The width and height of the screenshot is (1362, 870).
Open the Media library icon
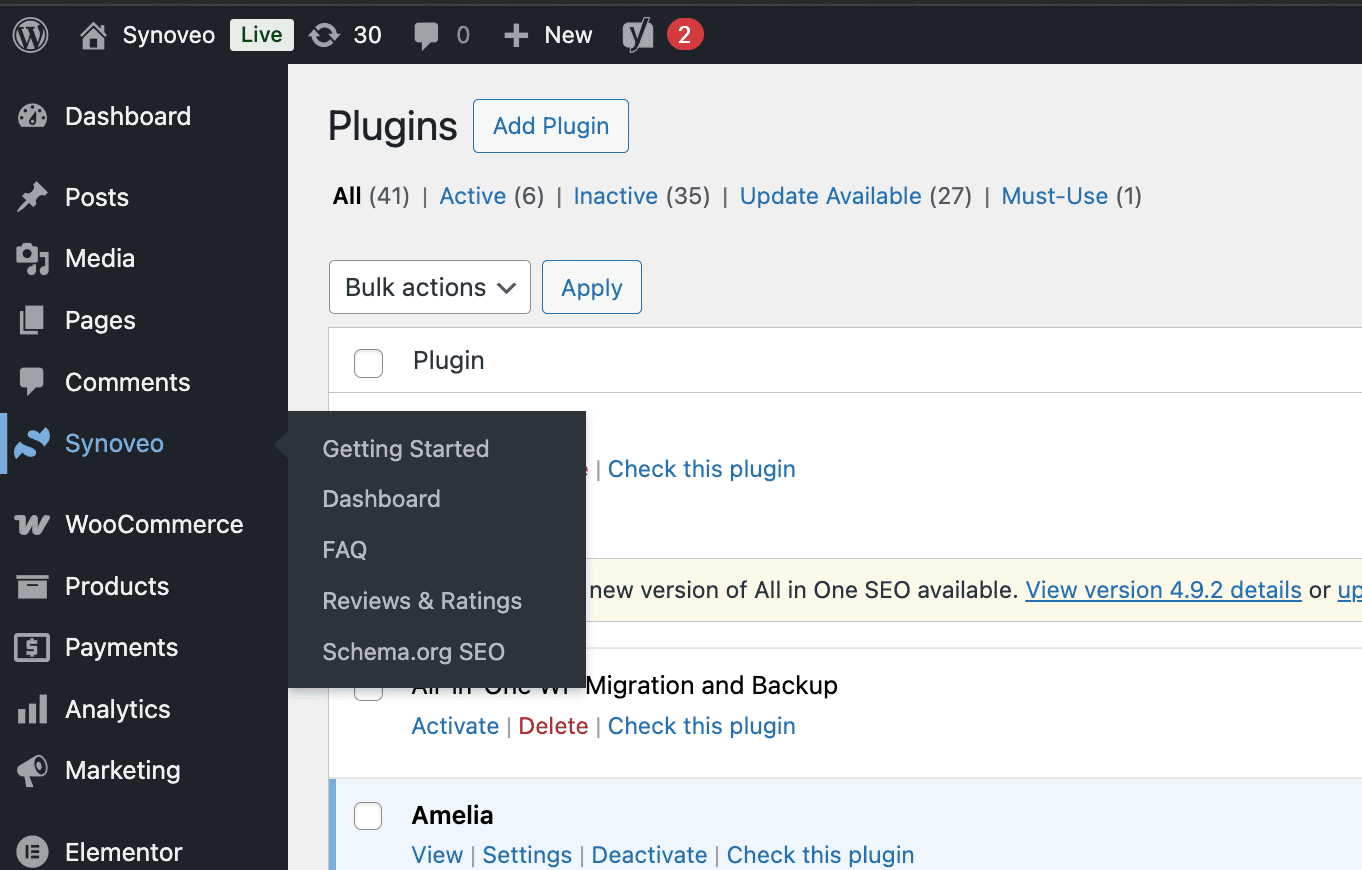click(x=32, y=257)
